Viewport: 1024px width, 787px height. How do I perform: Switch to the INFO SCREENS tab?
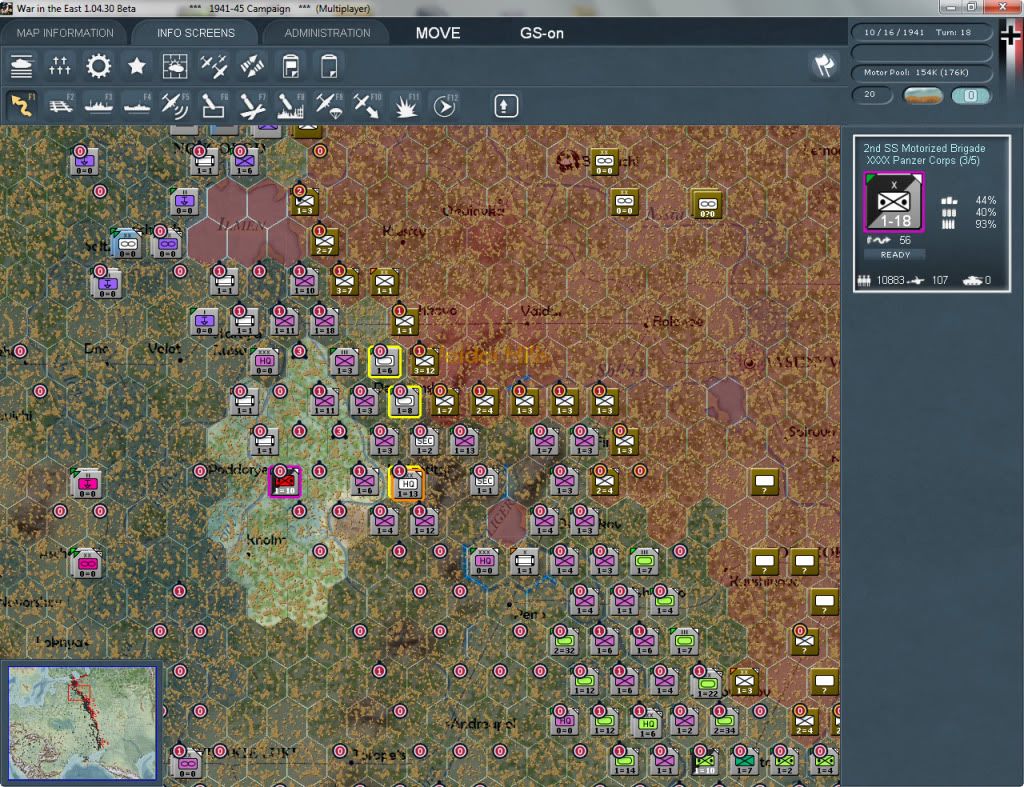click(x=195, y=33)
